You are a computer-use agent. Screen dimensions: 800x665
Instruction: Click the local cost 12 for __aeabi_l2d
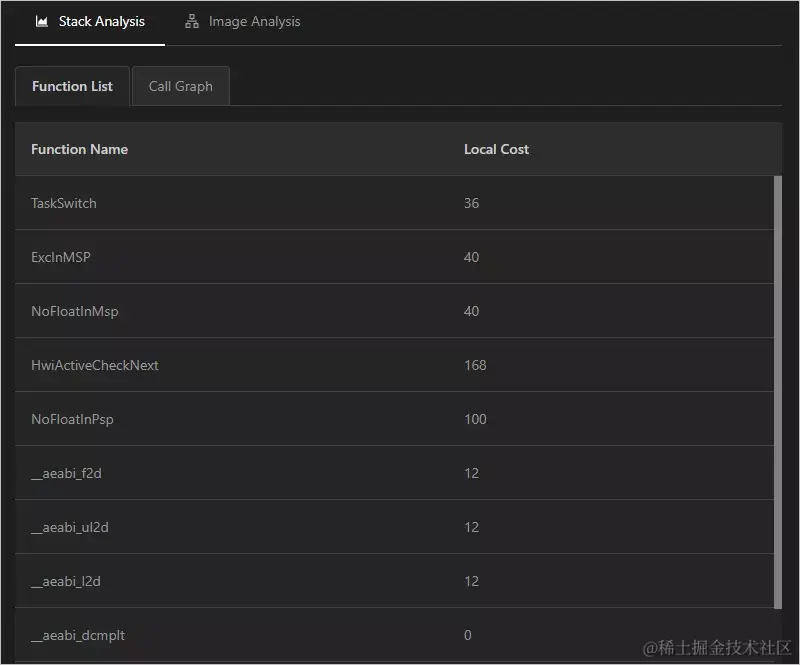point(471,582)
